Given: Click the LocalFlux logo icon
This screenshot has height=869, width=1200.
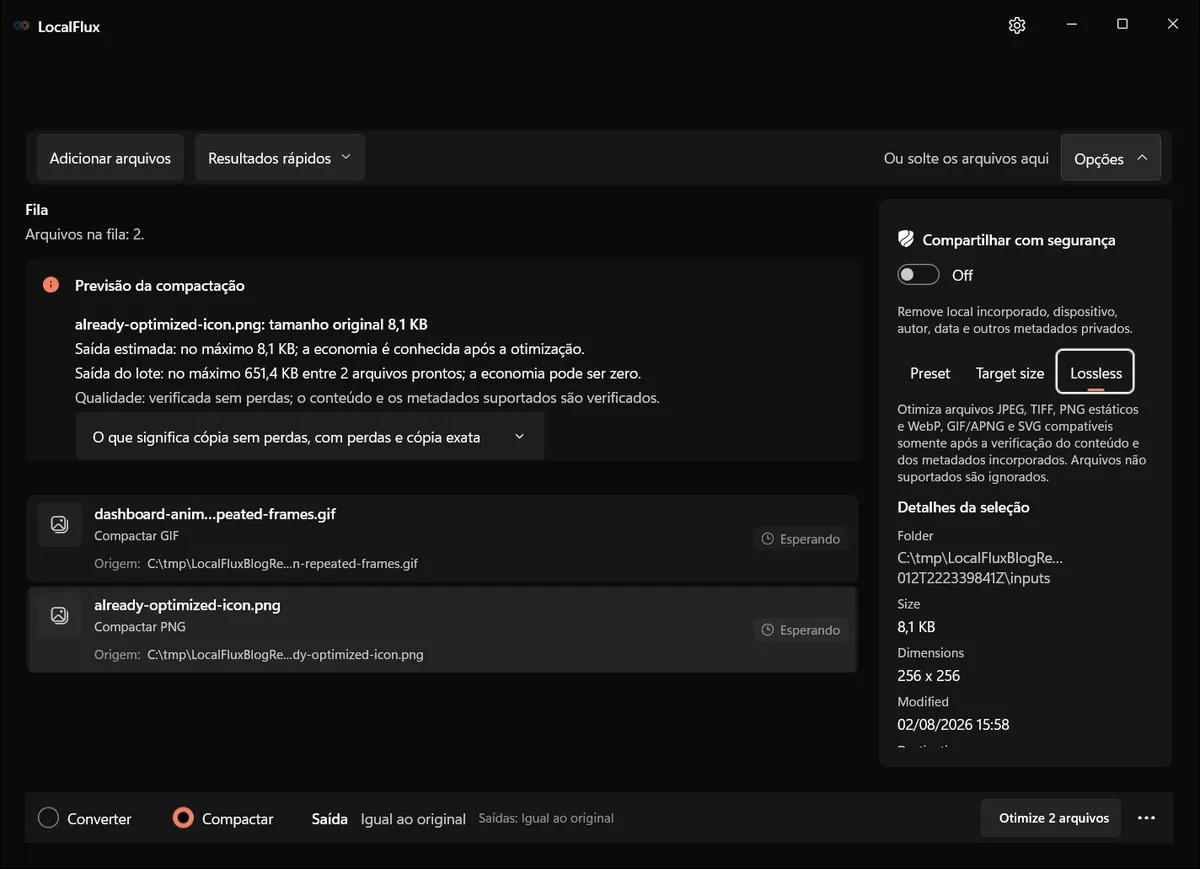Looking at the screenshot, I should click(x=21, y=26).
